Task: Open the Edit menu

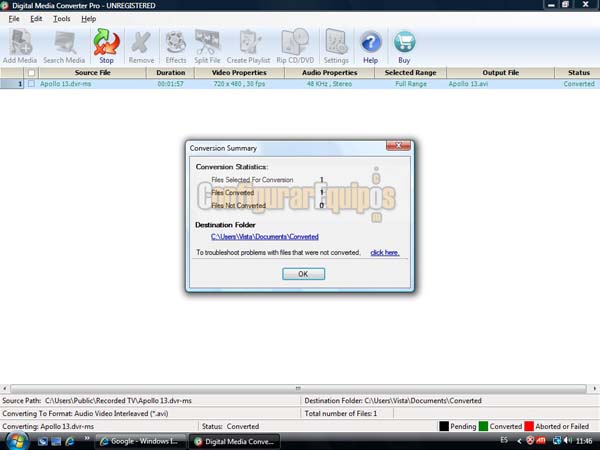Action: [36, 19]
